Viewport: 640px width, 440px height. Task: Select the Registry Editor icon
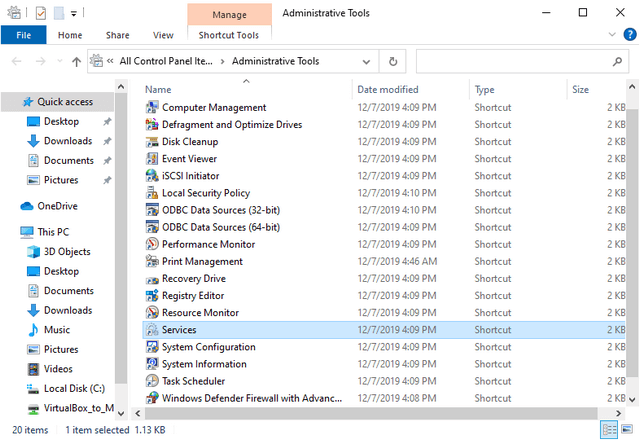coord(152,296)
